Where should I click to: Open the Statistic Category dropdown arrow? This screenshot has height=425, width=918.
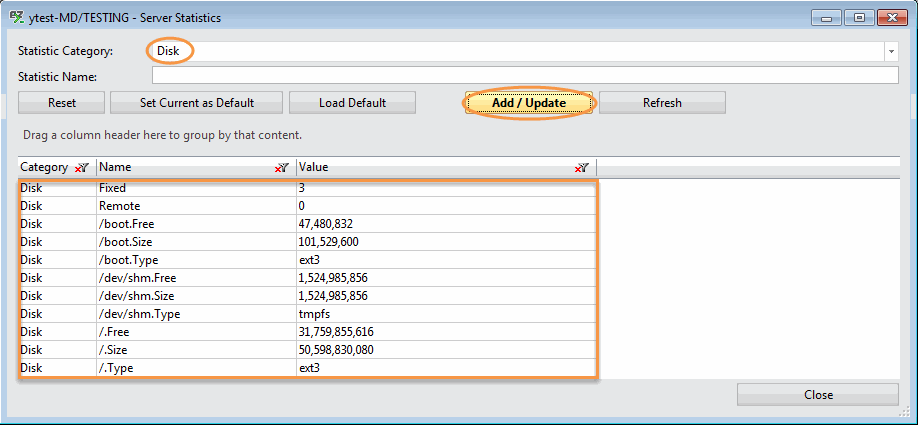(890, 51)
